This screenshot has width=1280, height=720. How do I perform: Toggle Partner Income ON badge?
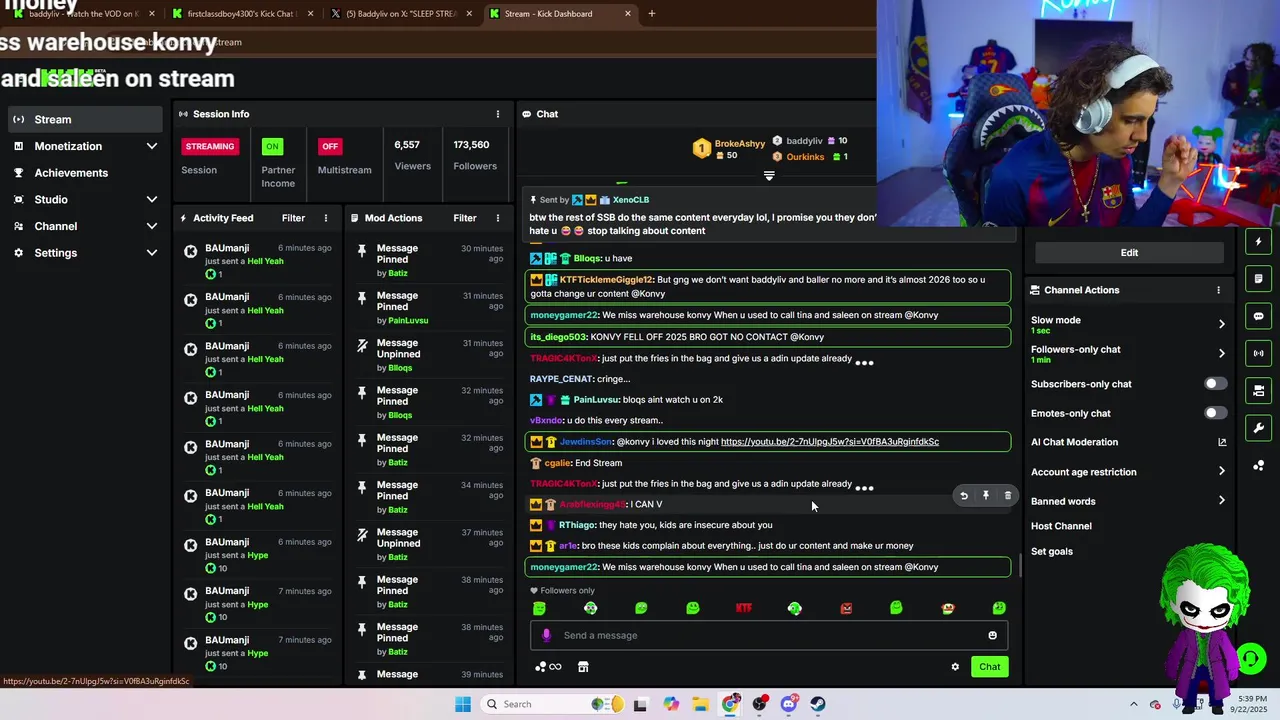tap(272, 146)
